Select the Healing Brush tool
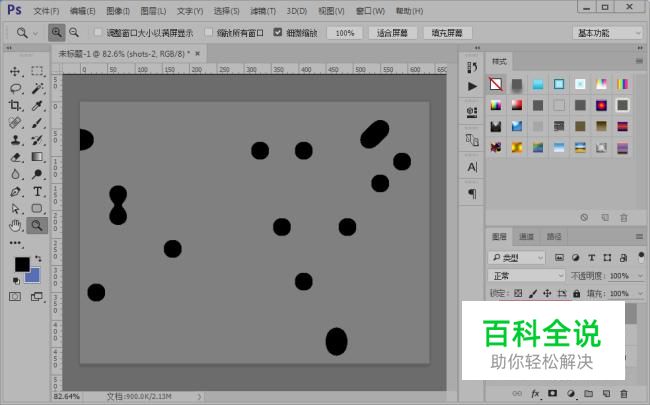This screenshot has height=405, width=650. click(15, 123)
